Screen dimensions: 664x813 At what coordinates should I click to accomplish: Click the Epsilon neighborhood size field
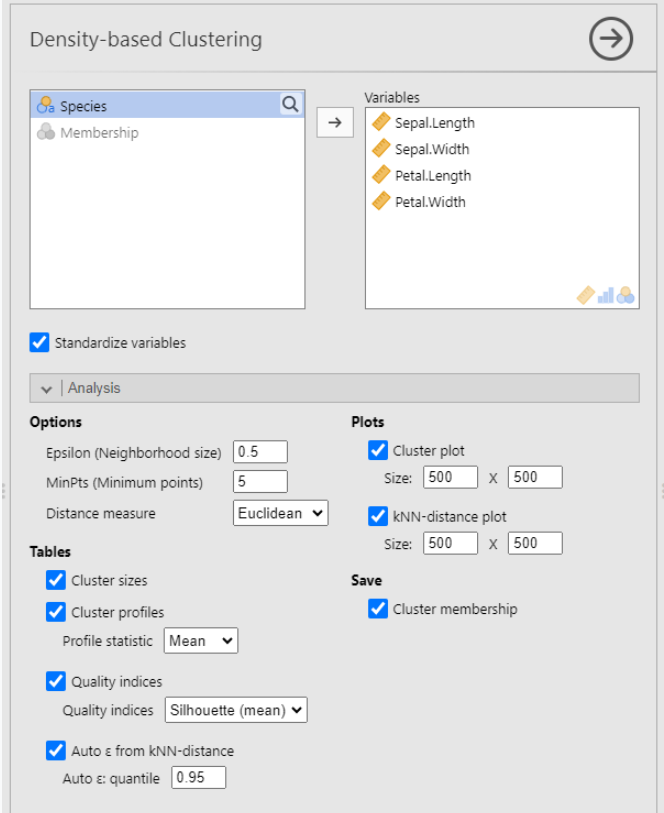point(260,452)
